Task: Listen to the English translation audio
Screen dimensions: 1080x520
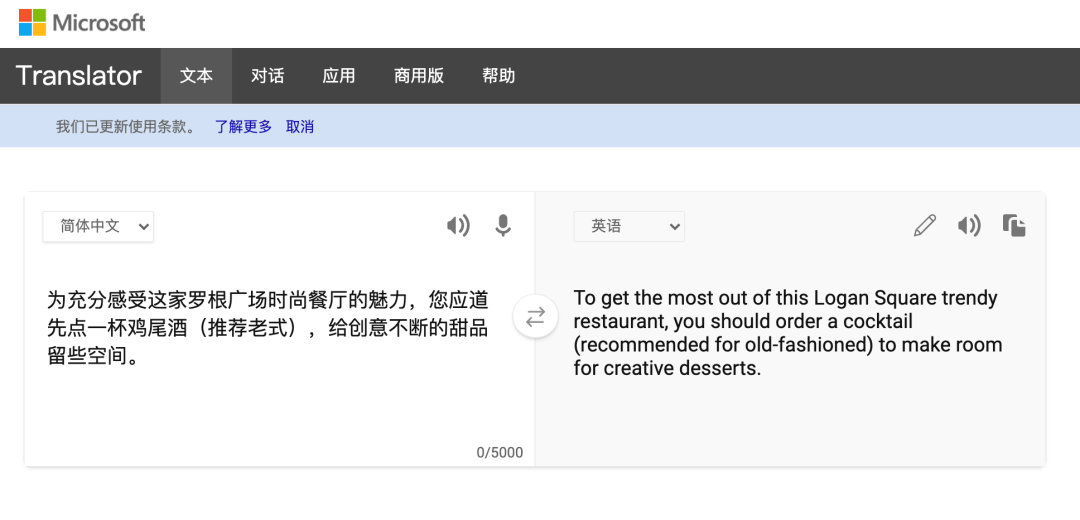Action: 969,225
